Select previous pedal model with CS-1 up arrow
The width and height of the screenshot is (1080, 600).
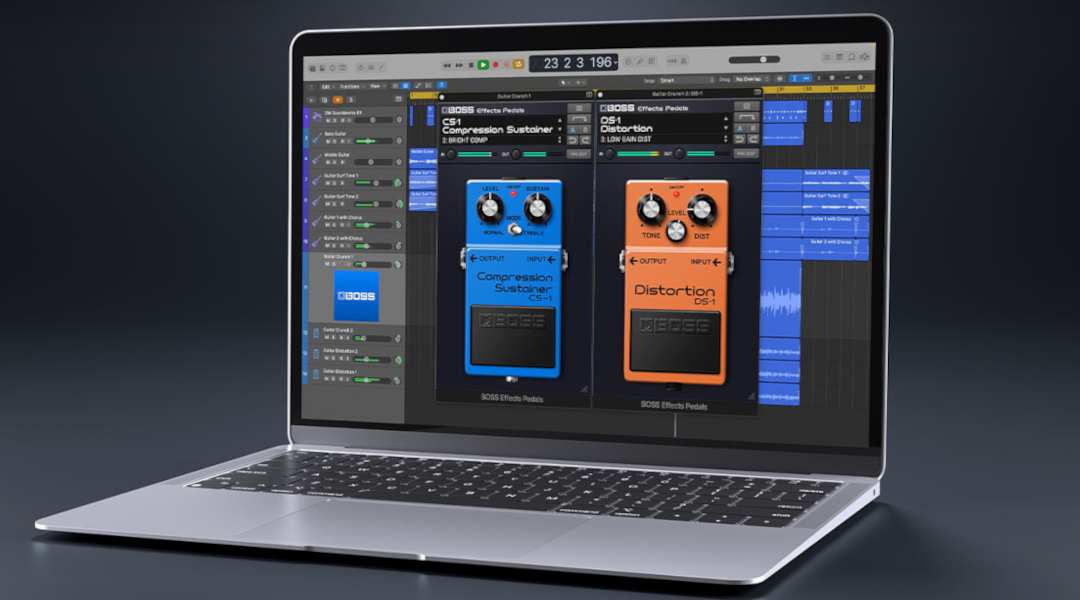click(559, 121)
